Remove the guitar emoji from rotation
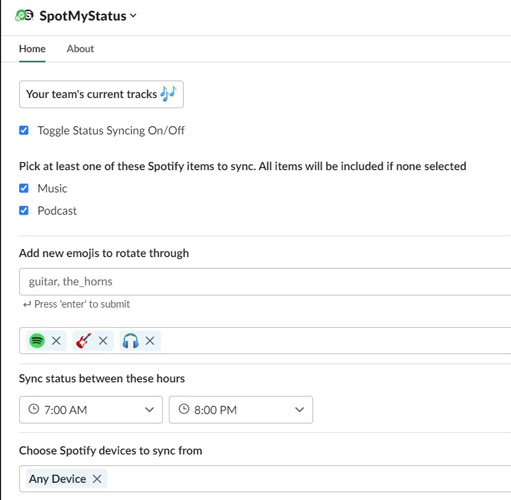Viewport: 511px width, 500px height. tap(103, 341)
